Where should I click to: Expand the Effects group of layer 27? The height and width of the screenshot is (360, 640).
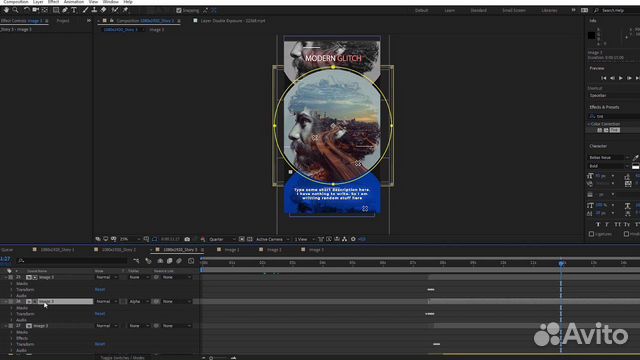11,338
